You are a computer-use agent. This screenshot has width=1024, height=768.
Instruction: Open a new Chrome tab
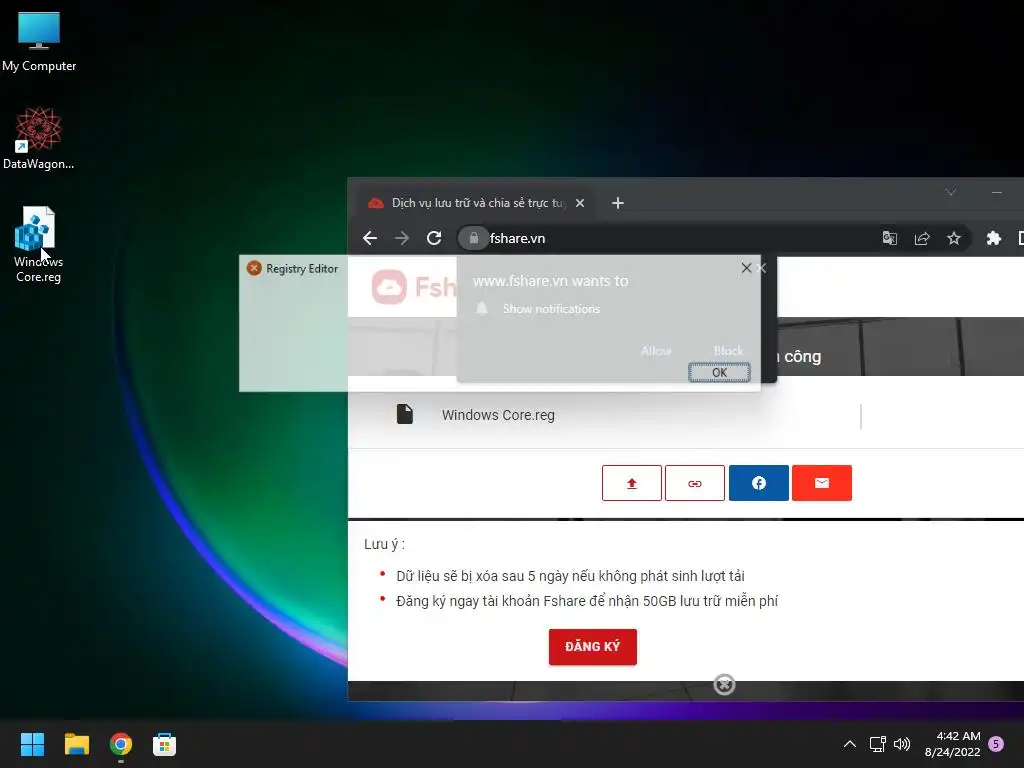click(617, 203)
